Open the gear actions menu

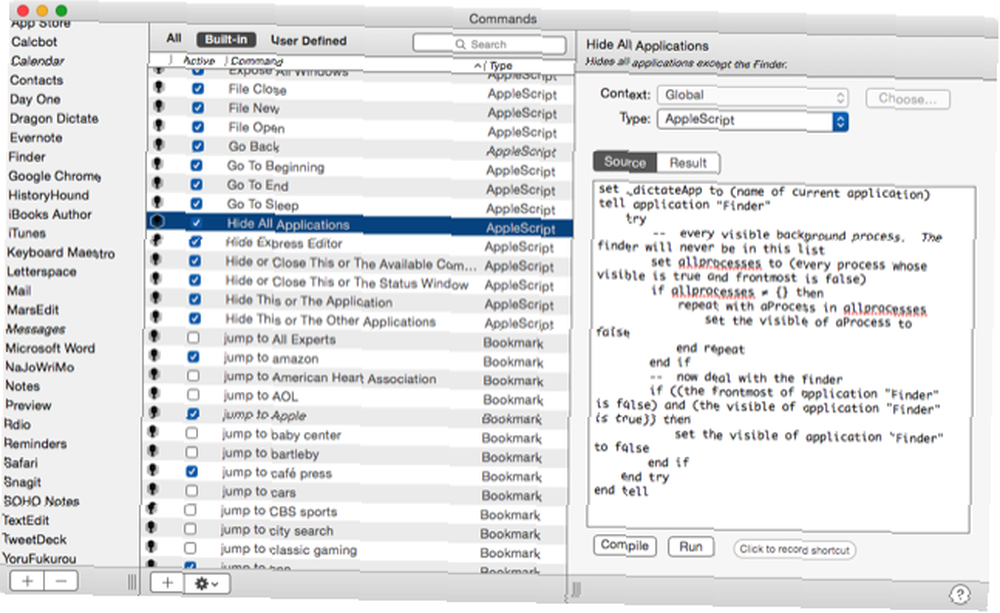point(206,583)
